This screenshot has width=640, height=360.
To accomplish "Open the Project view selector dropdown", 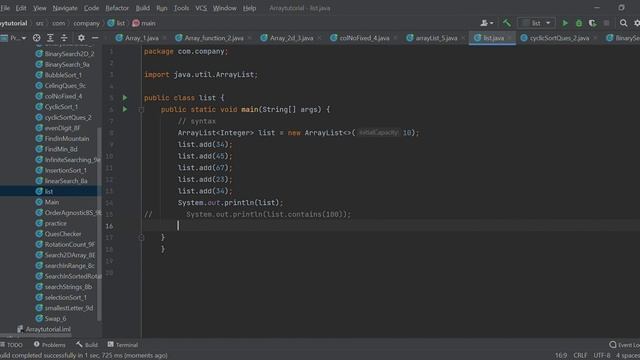I will pyautogui.click(x=13, y=38).
